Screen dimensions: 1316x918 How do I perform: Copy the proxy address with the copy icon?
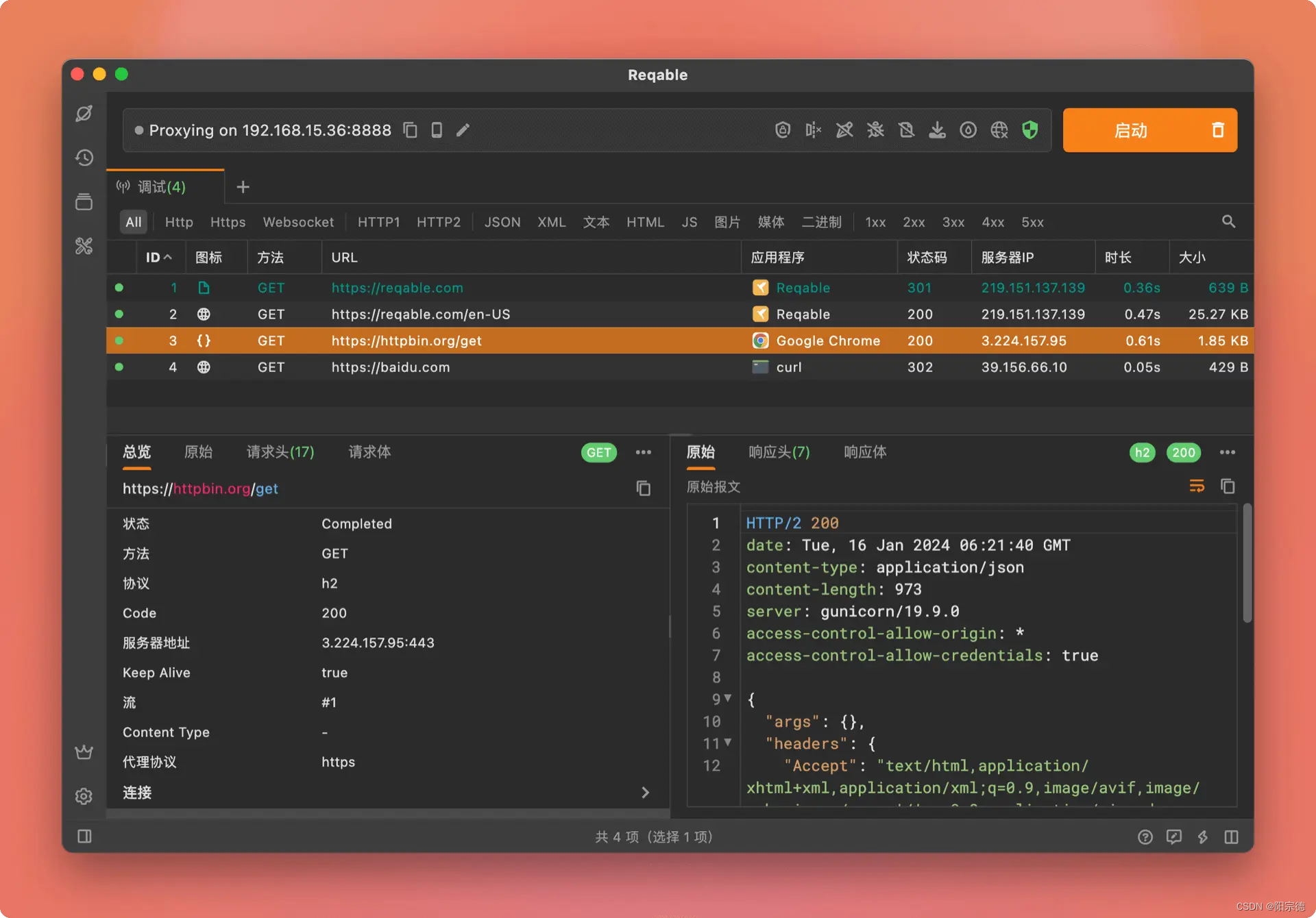tap(410, 130)
